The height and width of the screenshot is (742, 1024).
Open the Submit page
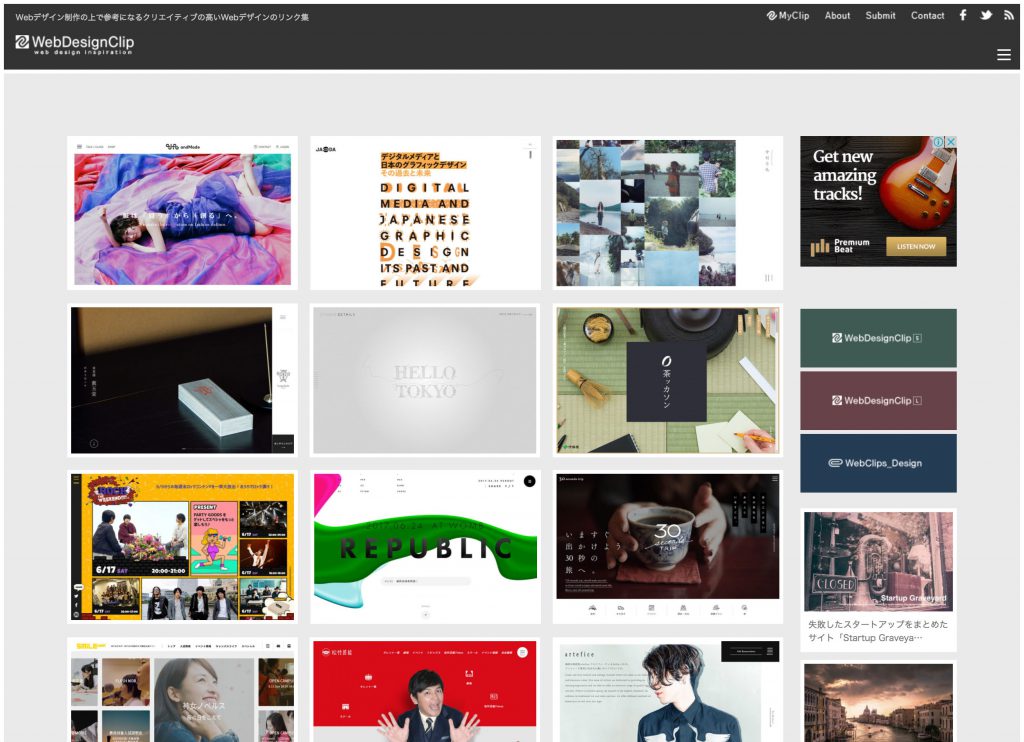(880, 15)
